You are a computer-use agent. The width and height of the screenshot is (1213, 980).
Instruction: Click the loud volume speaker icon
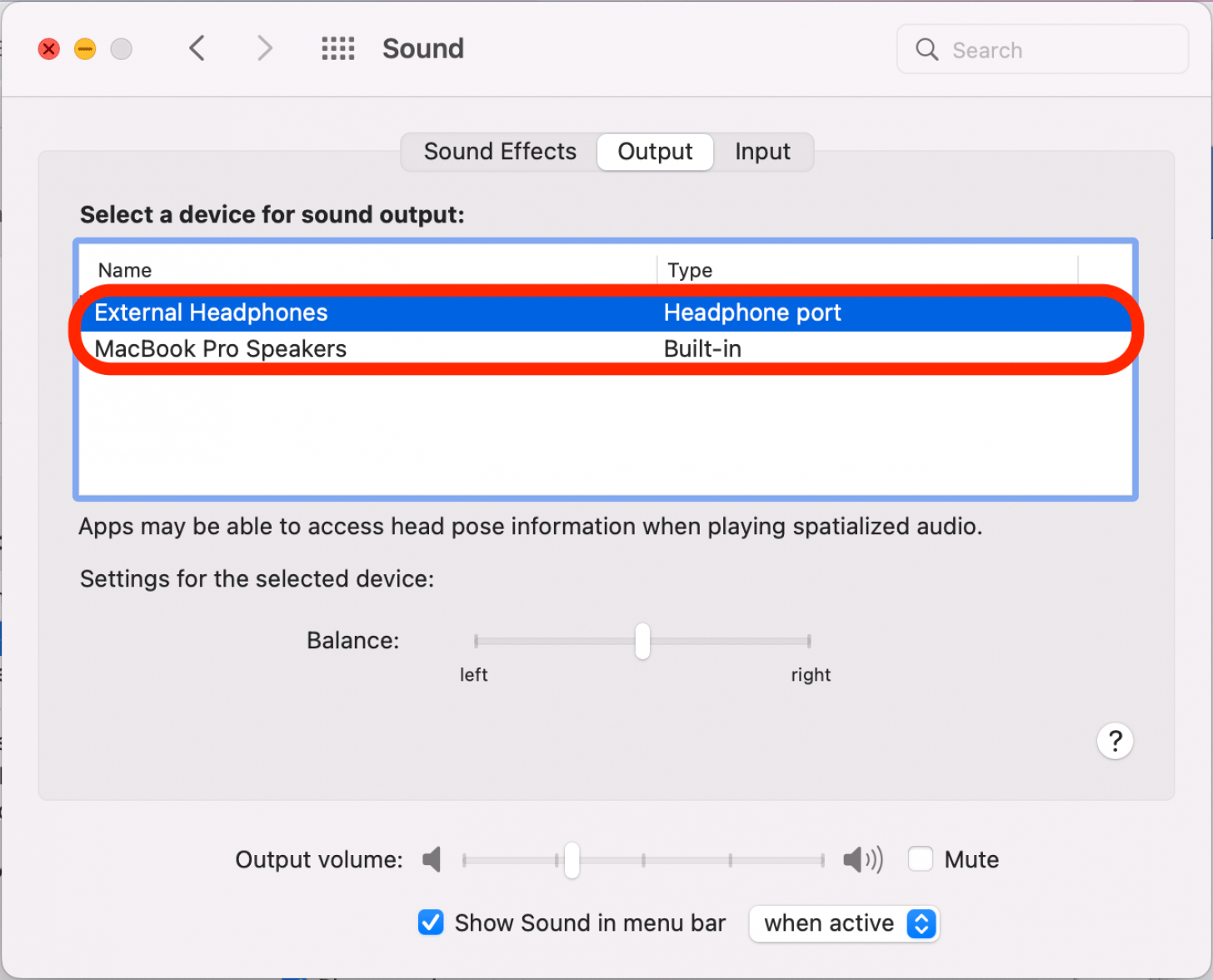coord(863,859)
